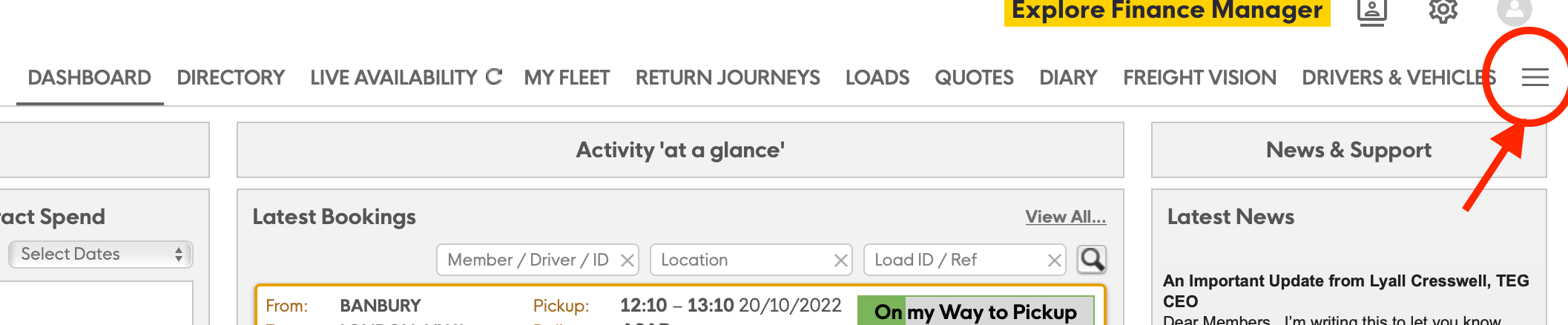Click Explore Finance Manager button
The height and width of the screenshot is (325, 1568).
point(1167,12)
